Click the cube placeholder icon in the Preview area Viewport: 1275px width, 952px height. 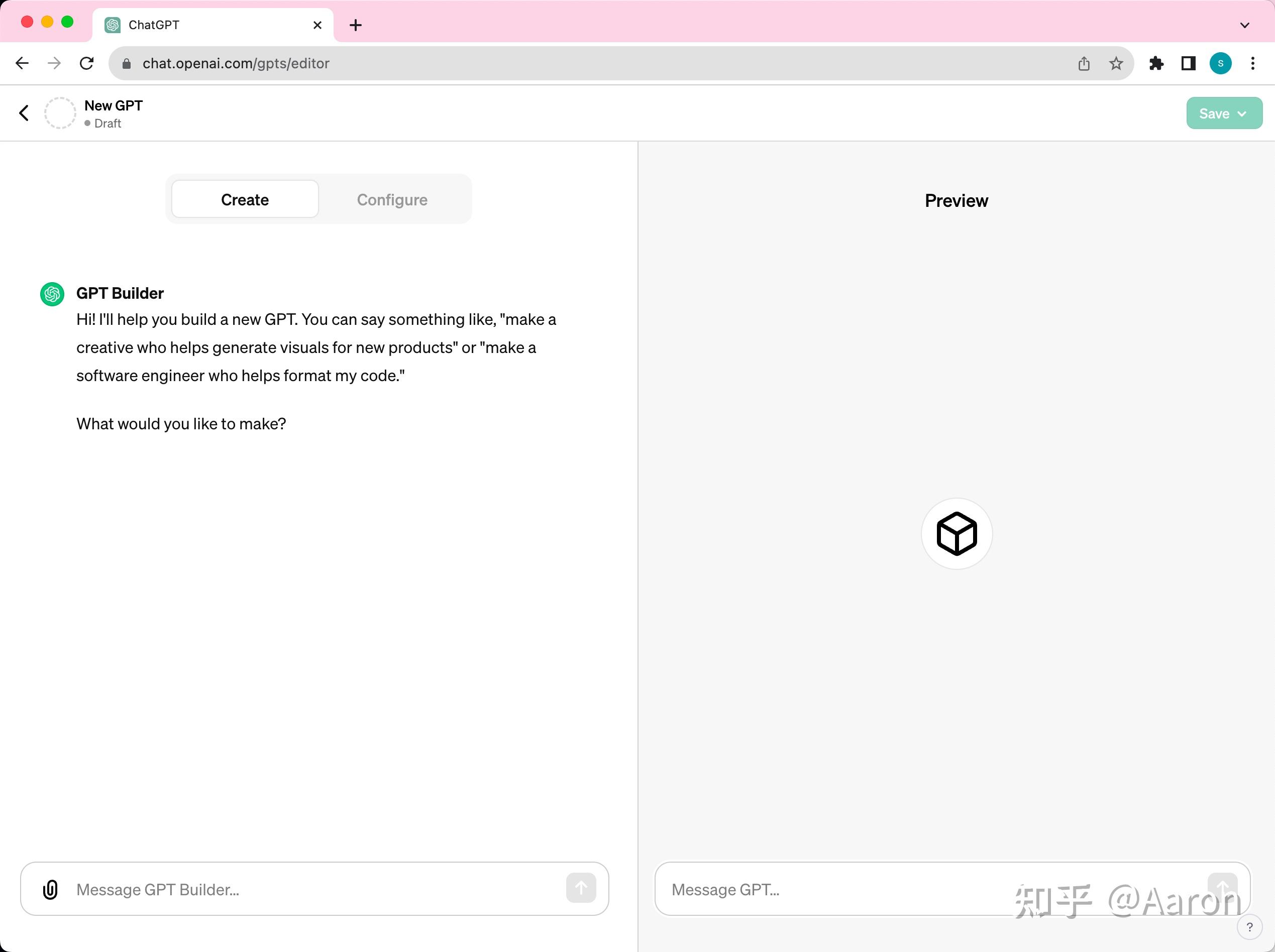957,533
